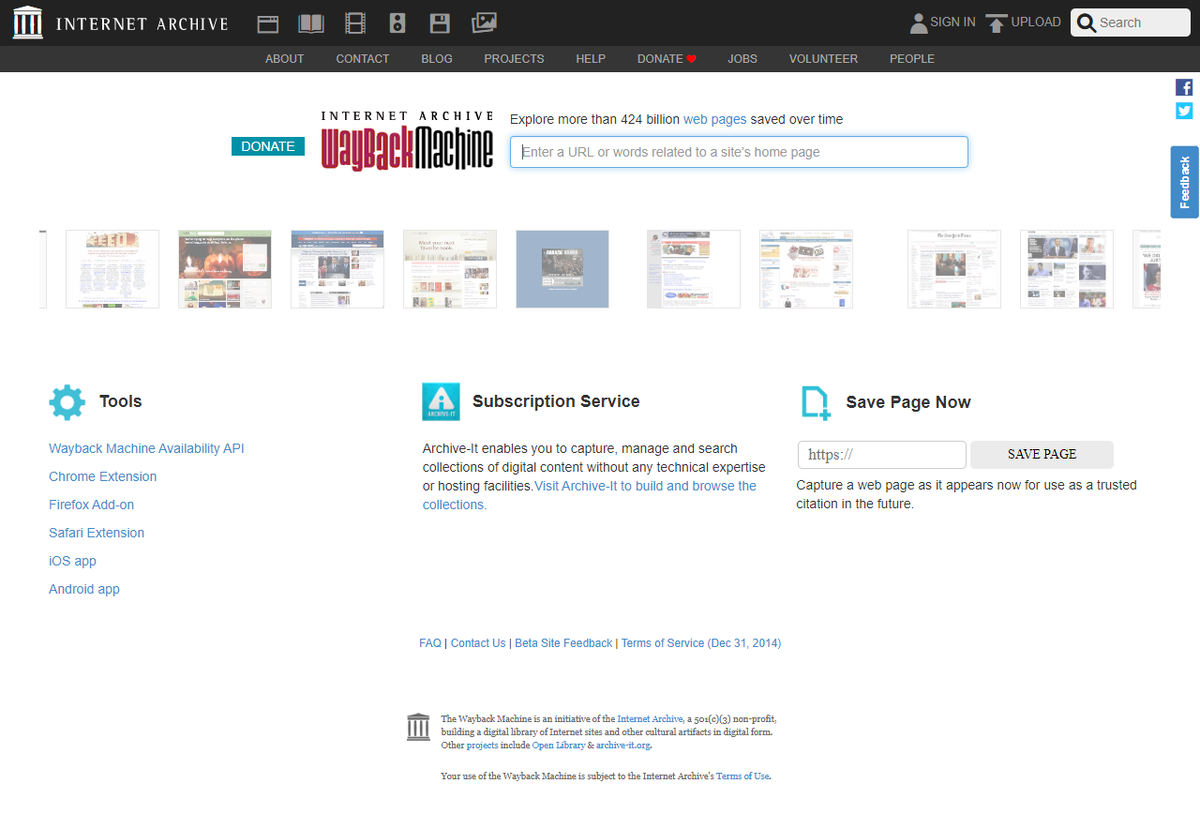Open the Texts book icon

[x=311, y=23]
